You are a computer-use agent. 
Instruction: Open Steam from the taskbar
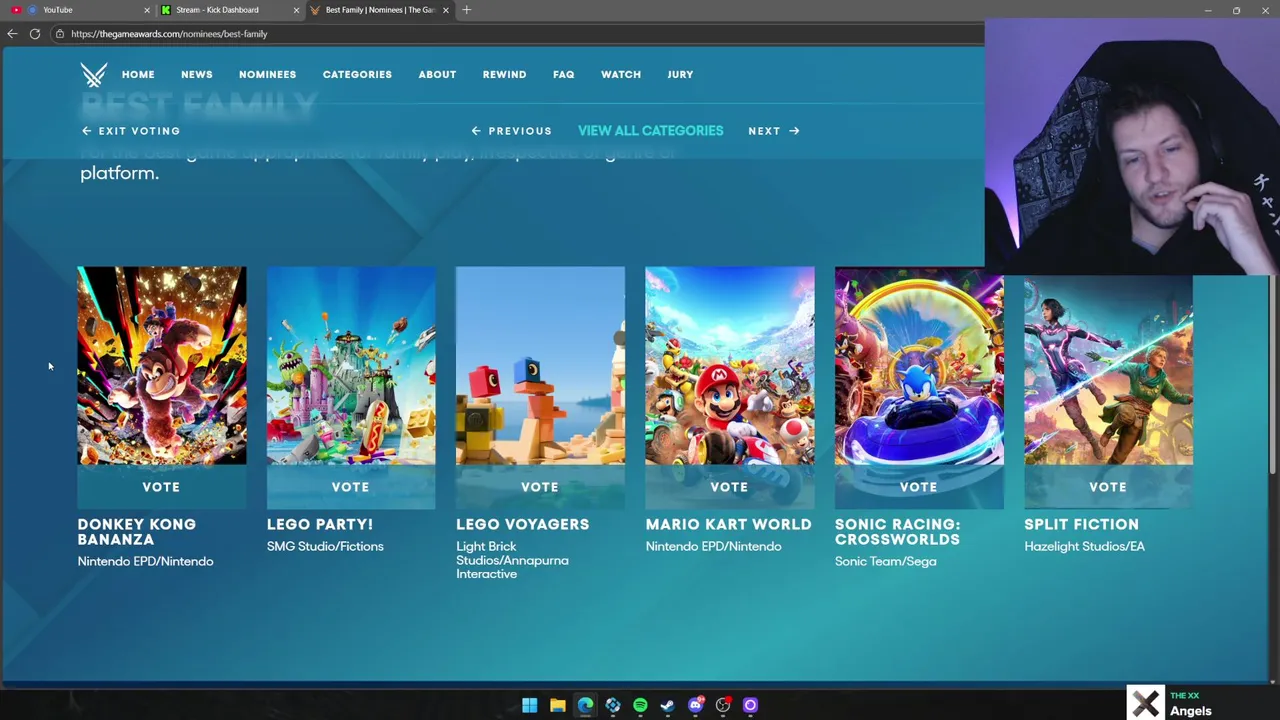pos(667,705)
